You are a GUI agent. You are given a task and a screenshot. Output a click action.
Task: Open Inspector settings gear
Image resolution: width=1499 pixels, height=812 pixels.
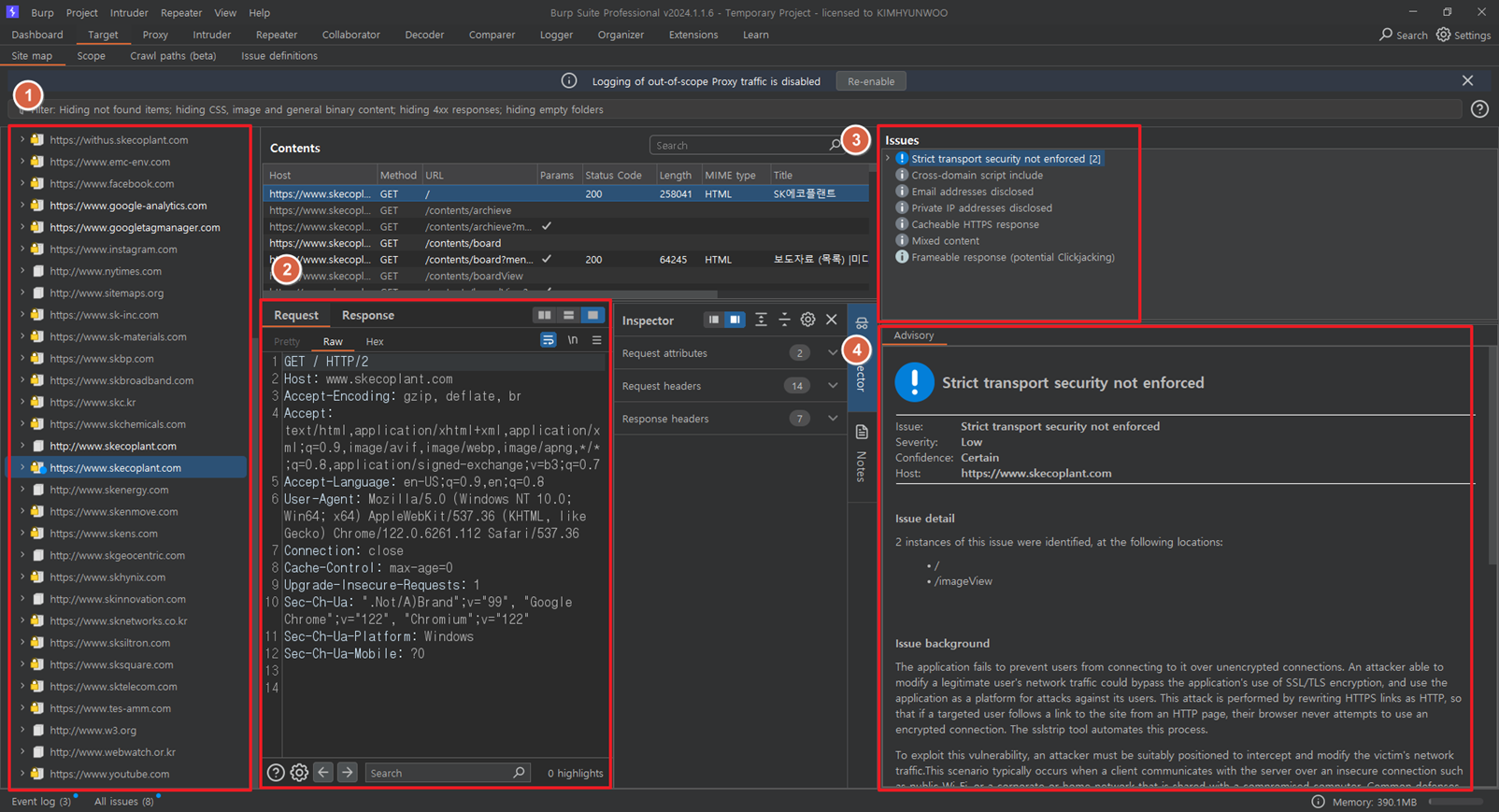coord(808,320)
